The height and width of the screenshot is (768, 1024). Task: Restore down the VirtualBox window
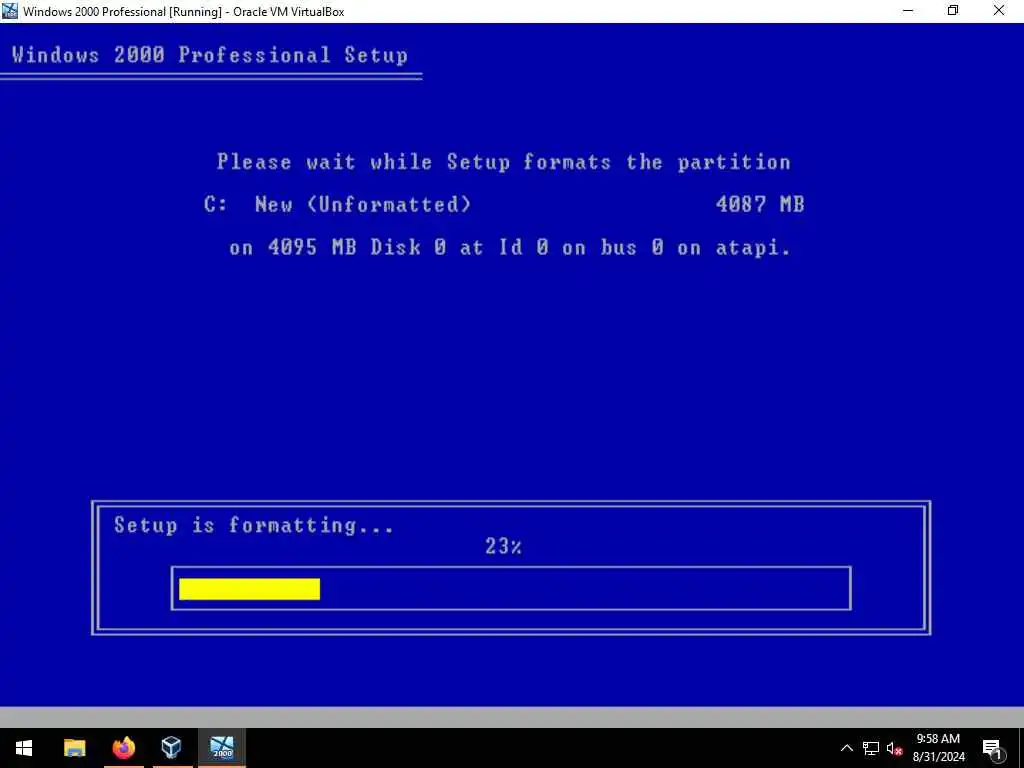(x=953, y=10)
